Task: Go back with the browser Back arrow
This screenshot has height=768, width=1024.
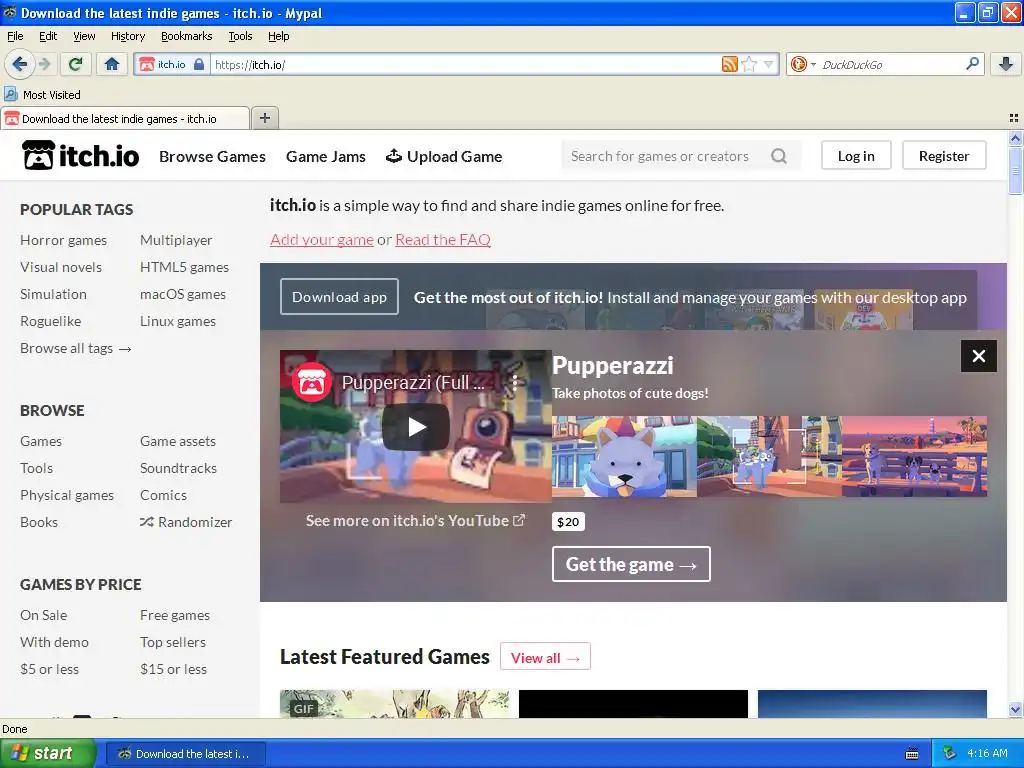Action: (x=19, y=64)
